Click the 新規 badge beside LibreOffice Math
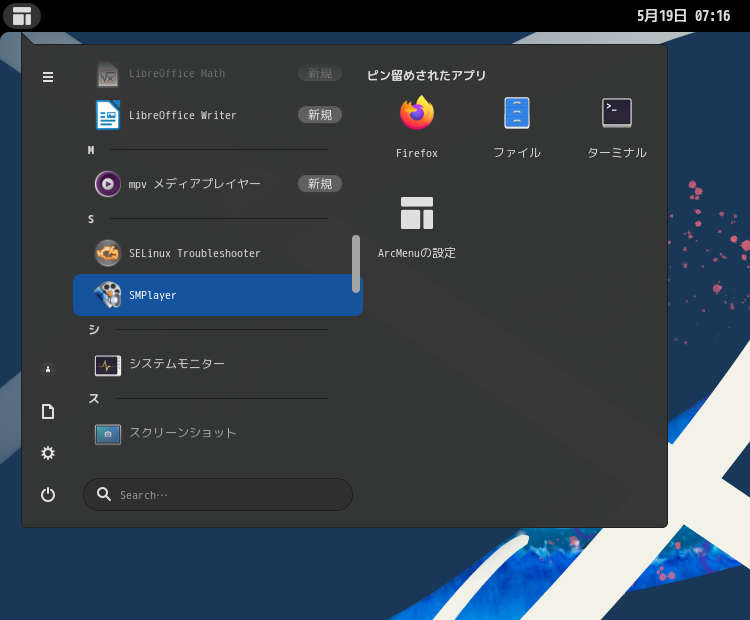This screenshot has width=750, height=620. pos(320,73)
